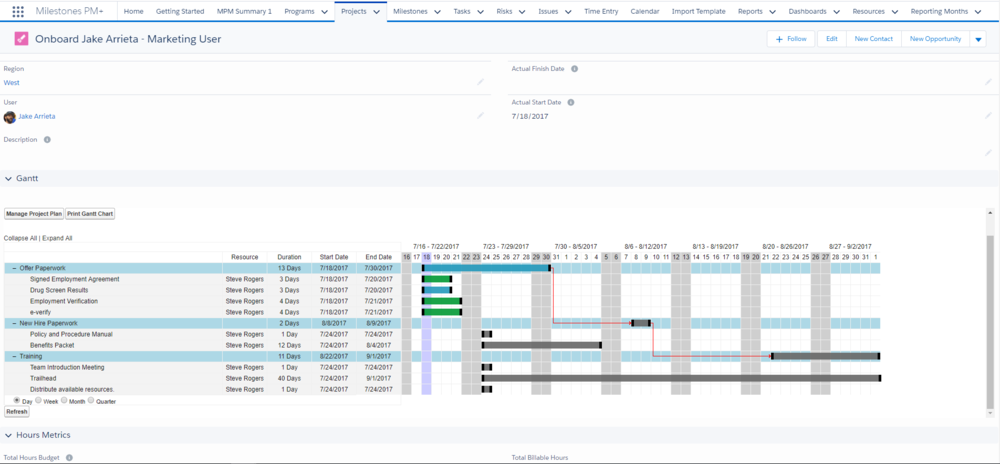Viewport: 1000px width, 464px height.
Task: Click info icon beside Actual Finish Date
Action: [x=575, y=69]
